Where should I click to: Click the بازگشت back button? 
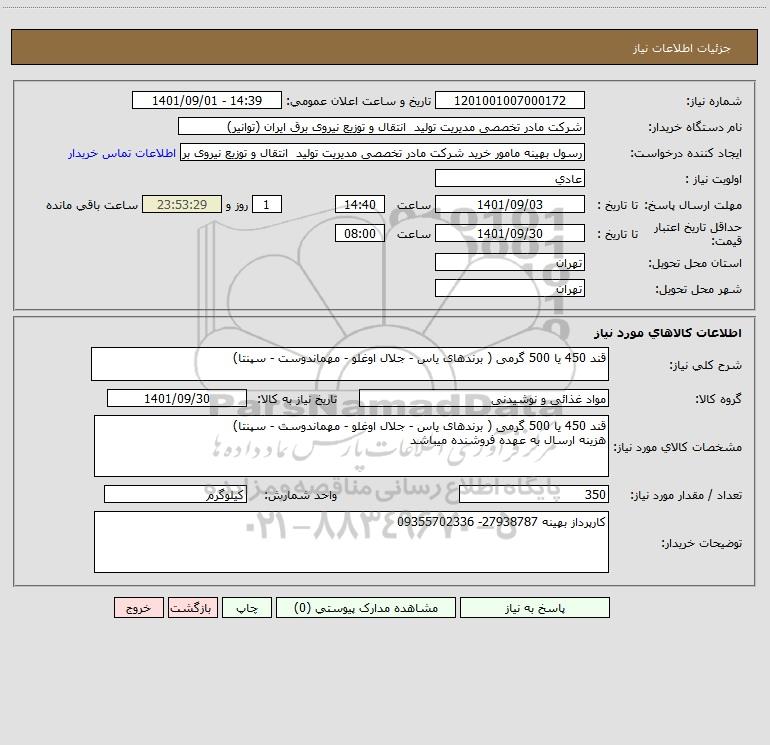(x=192, y=608)
